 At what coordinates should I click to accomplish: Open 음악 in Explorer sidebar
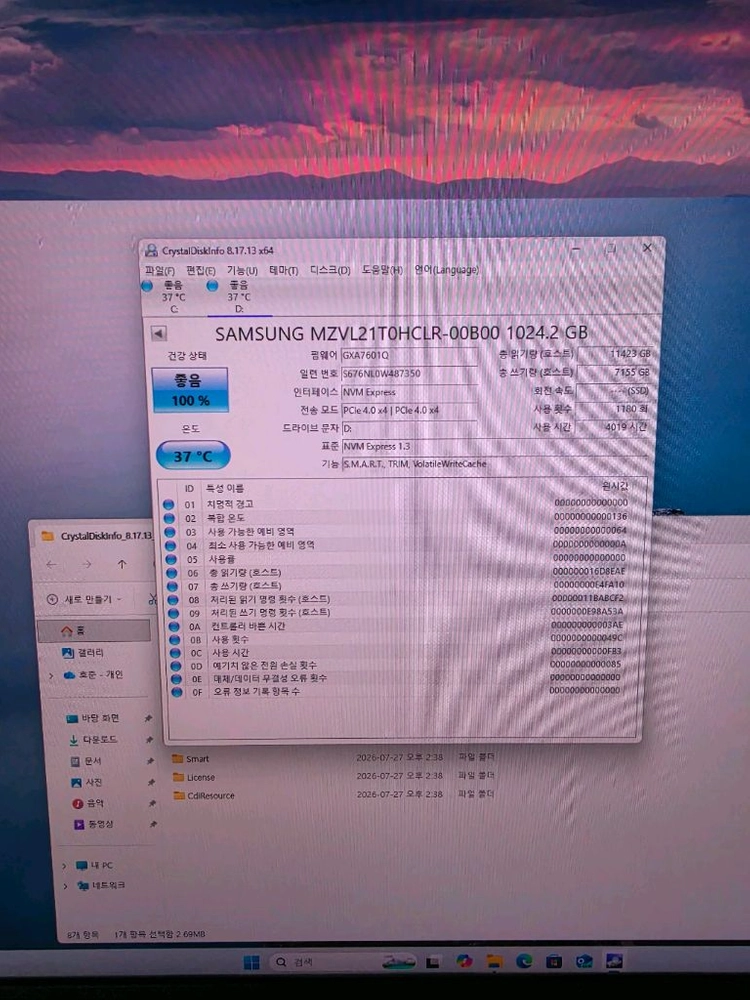point(88,804)
